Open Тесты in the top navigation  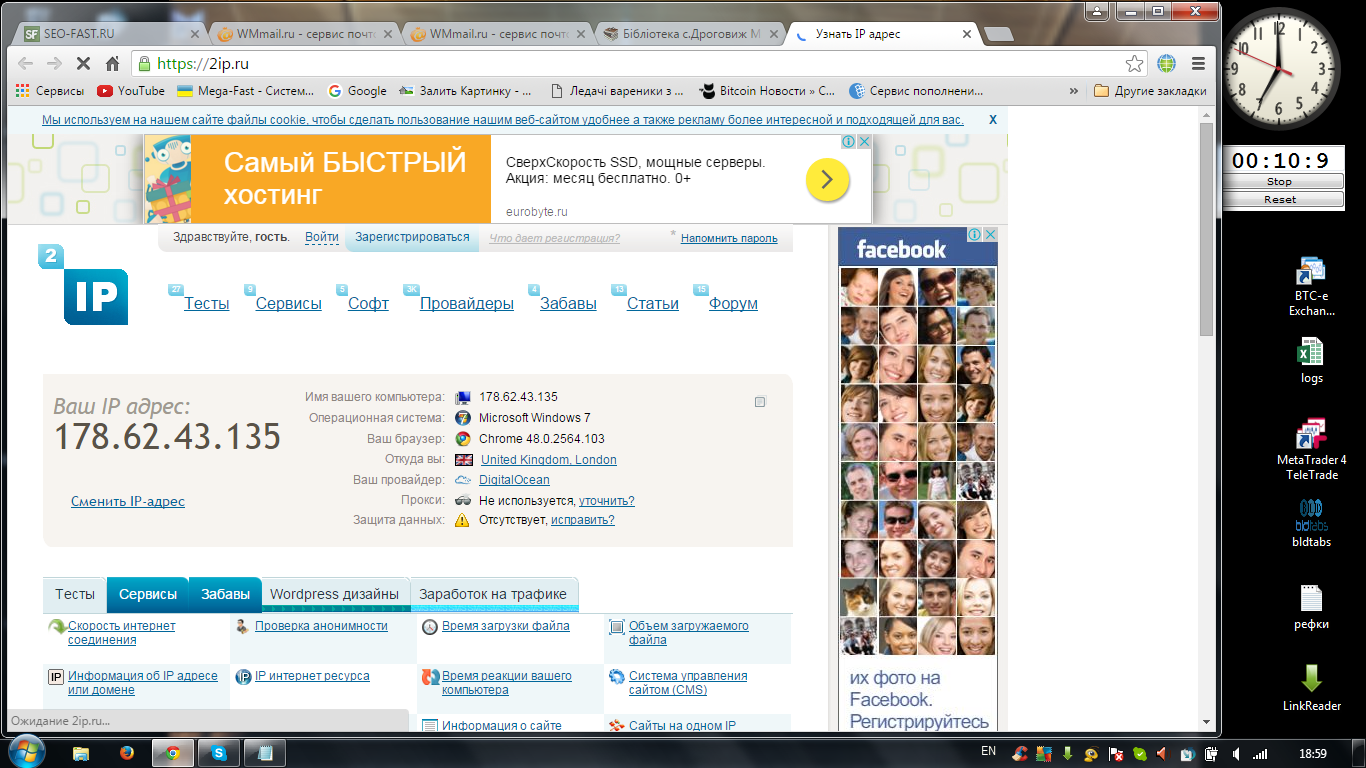click(x=207, y=304)
